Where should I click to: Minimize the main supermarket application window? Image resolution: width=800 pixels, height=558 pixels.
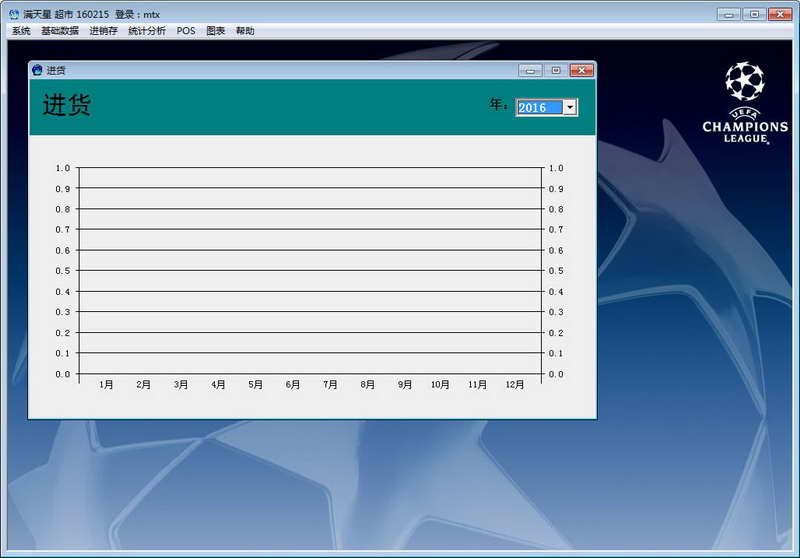coord(728,14)
